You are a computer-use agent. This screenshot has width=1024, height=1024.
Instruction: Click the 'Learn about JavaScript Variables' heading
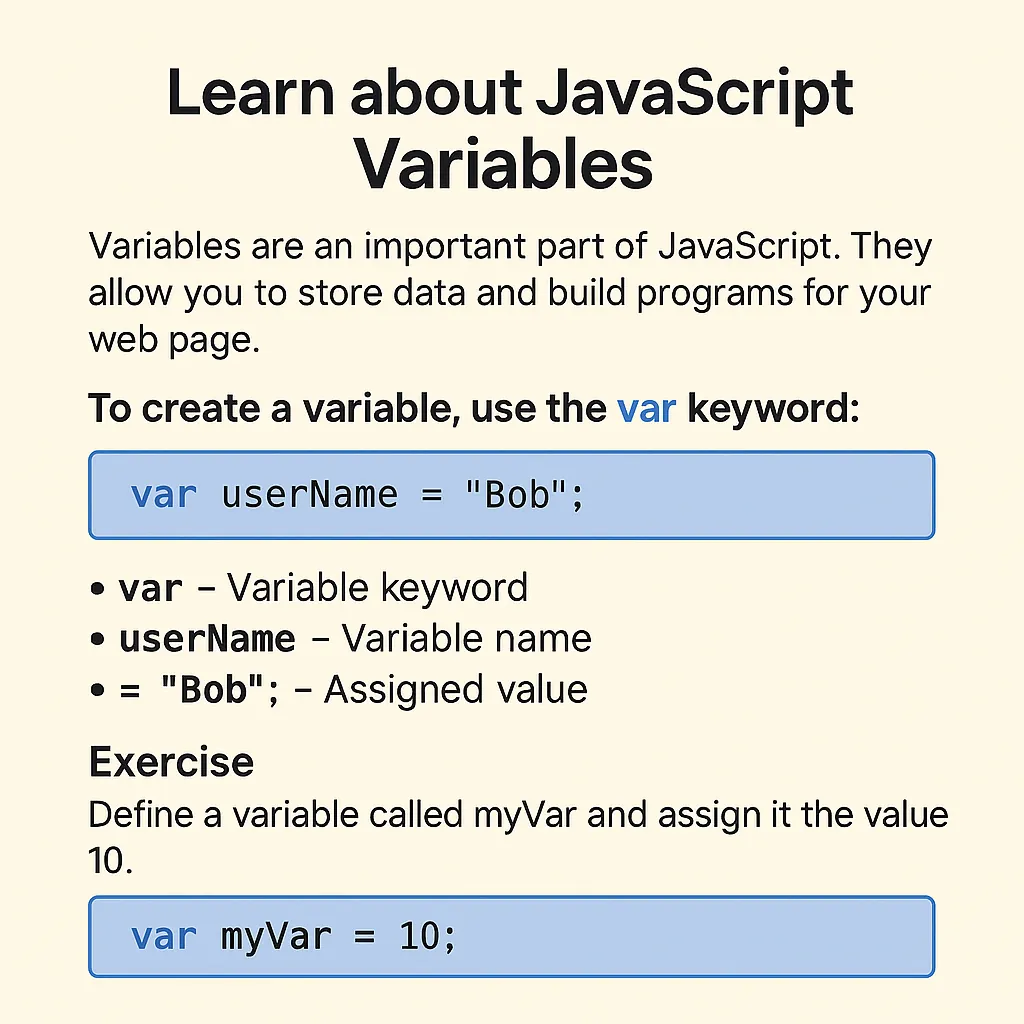510,129
